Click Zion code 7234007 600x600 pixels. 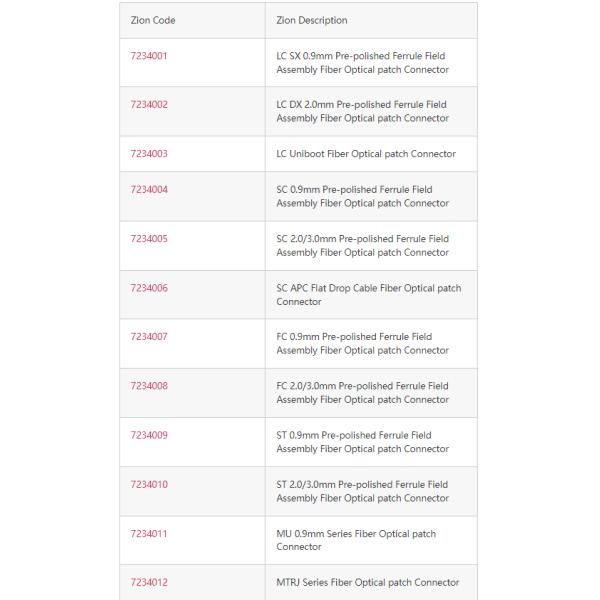pyautogui.click(x=149, y=337)
